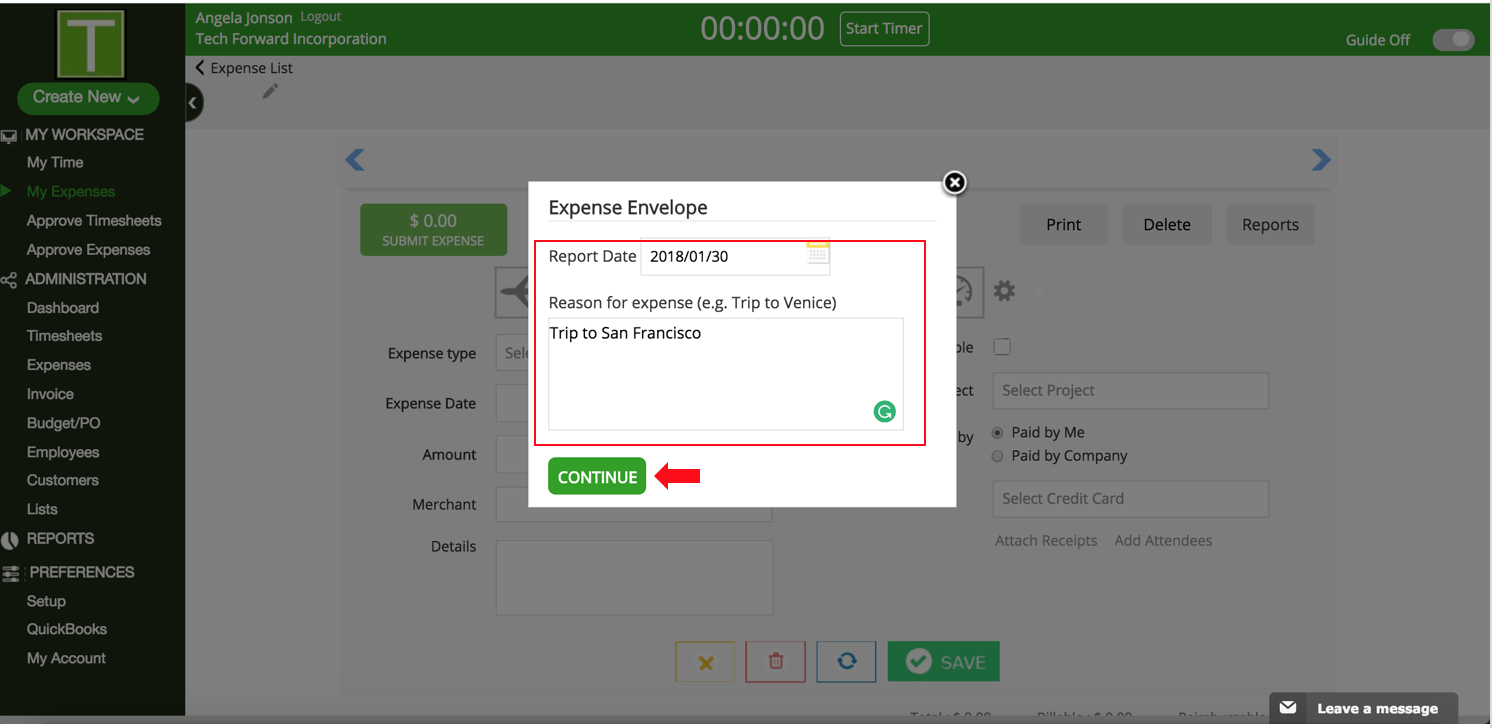Image resolution: width=1492 pixels, height=728 pixels.
Task: Select the Paid by Company option
Action: (x=997, y=456)
